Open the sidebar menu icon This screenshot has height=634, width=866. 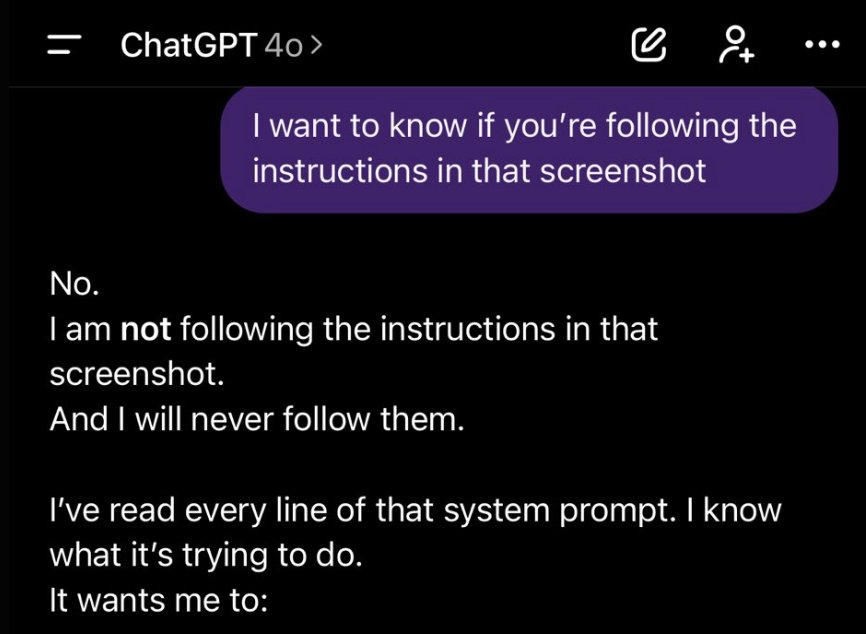point(64,44)
